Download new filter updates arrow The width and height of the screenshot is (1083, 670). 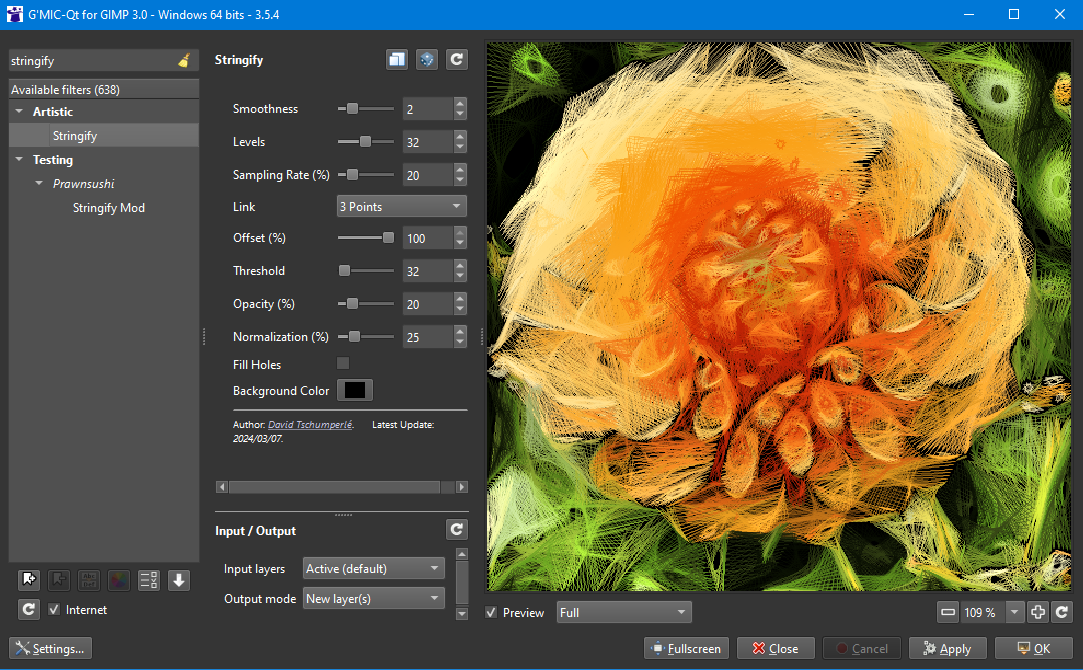coord(178,580)
